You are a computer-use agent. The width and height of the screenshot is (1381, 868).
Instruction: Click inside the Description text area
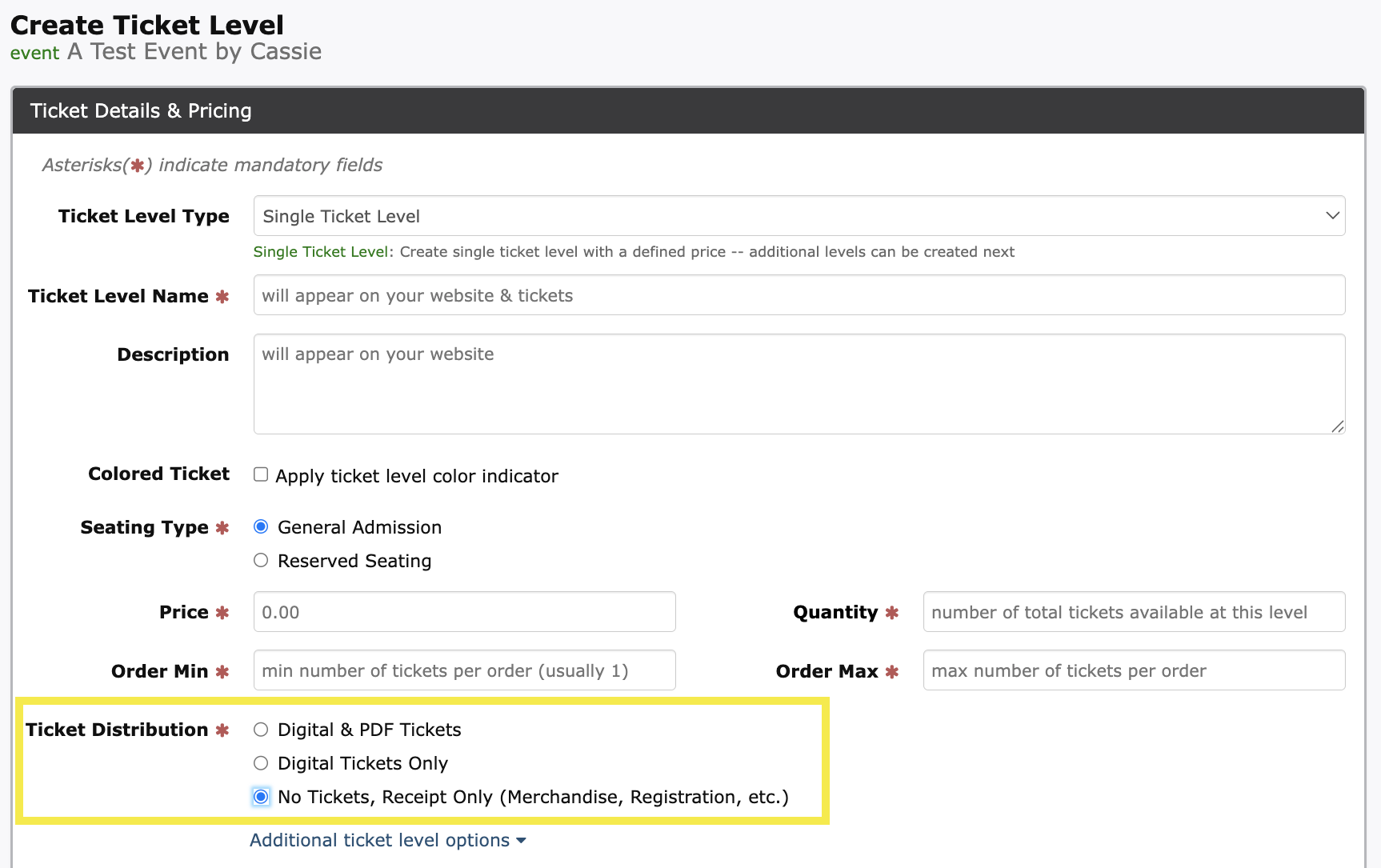coord(798,384)
